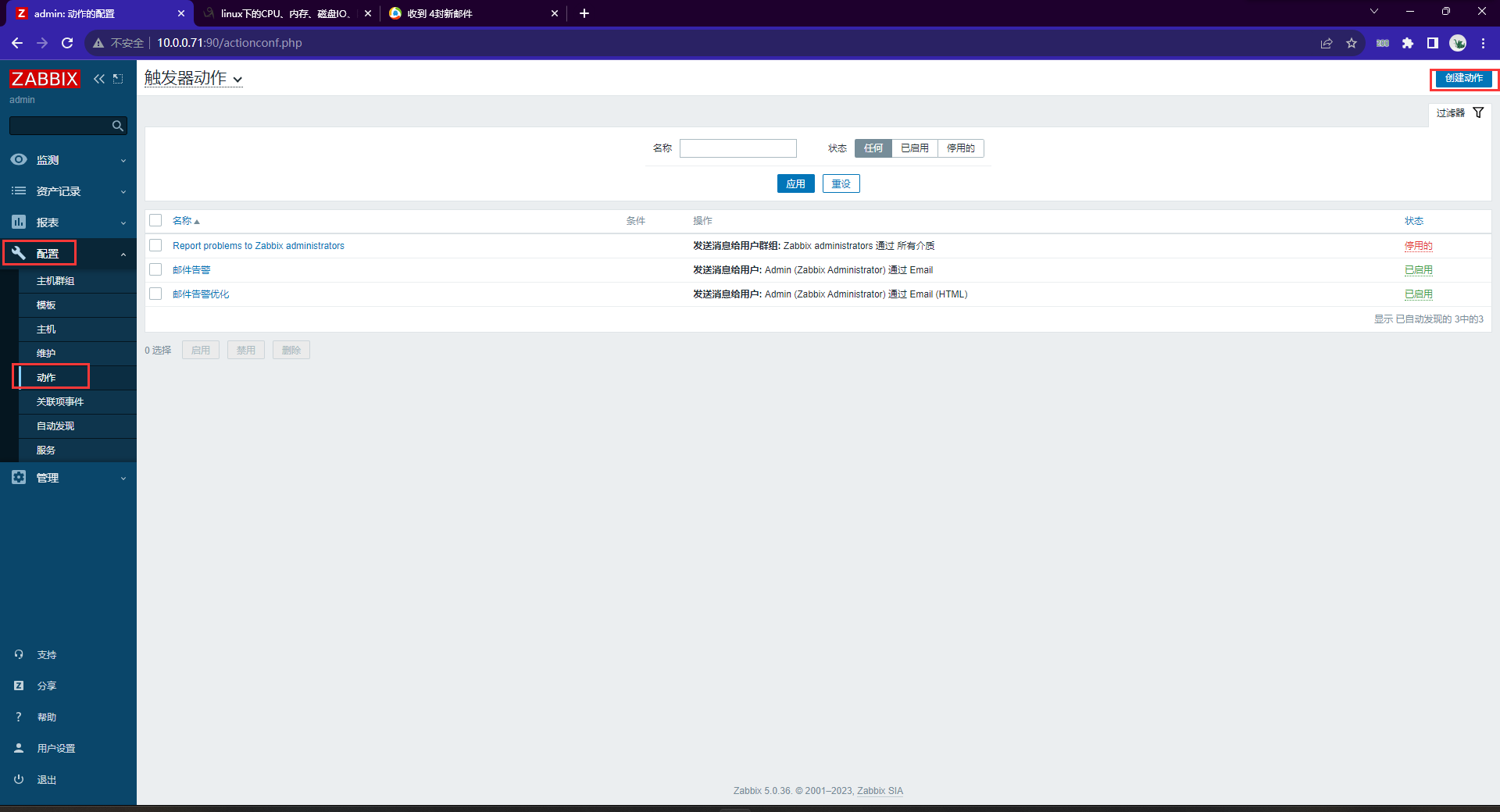The image size is (1500, 812).
Task: Open Zabbix SIA footer link
Action: tap(880, 791)
